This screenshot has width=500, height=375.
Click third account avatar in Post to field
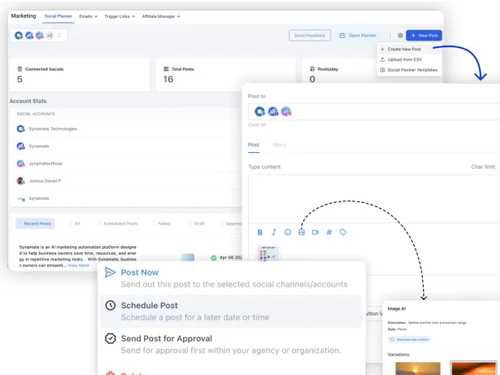coord(286,111)
